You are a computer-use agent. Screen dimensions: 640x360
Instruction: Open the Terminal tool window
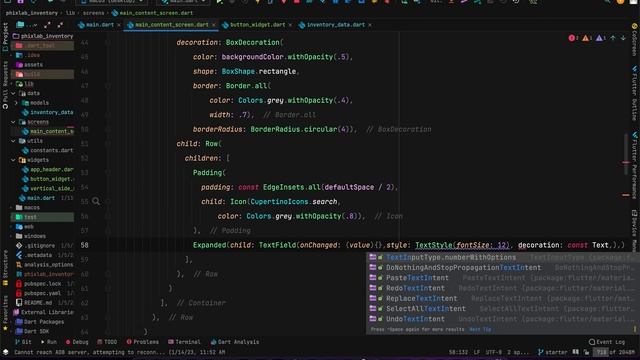184,342
